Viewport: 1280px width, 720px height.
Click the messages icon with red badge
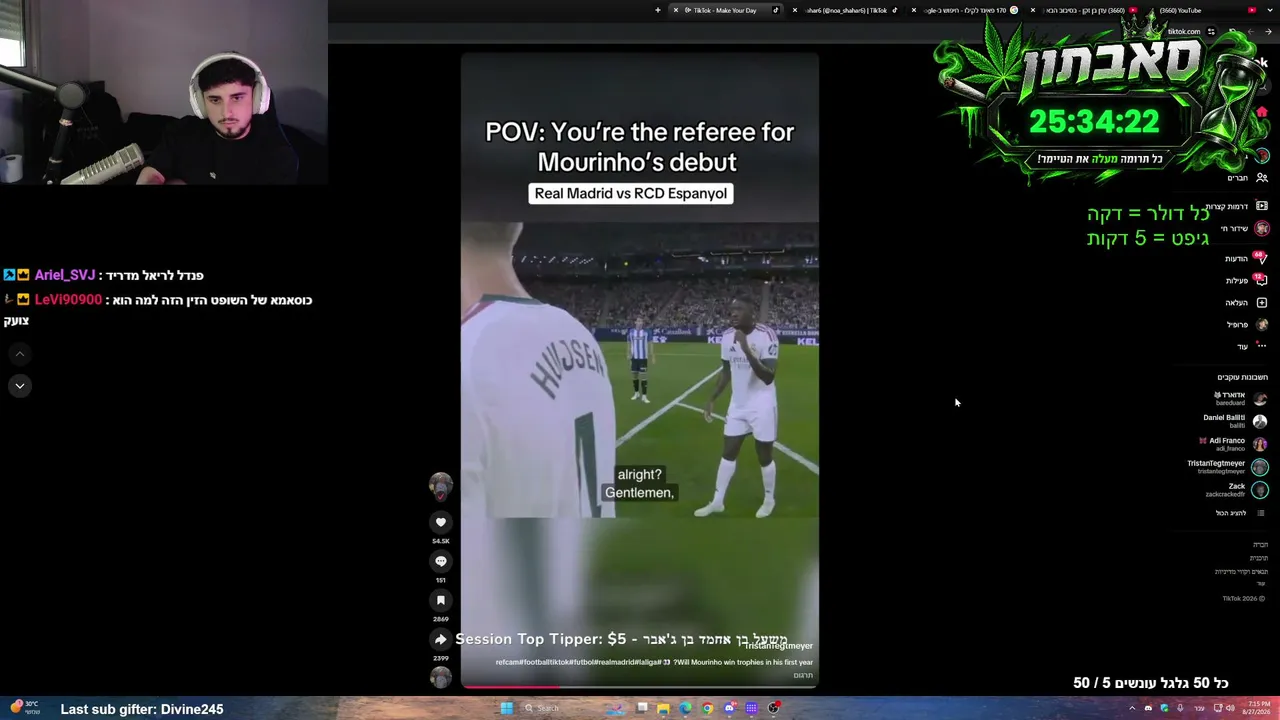(x=1261, y=258)
